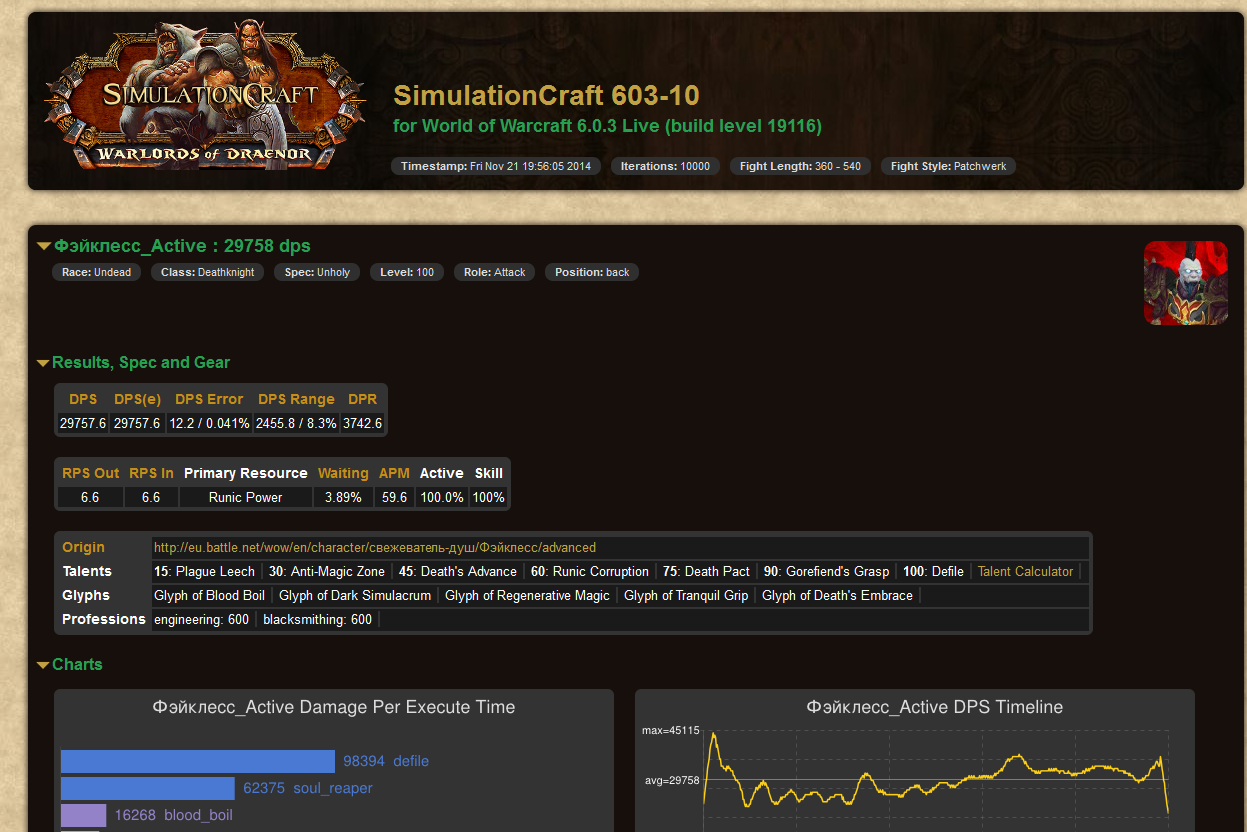Click the Fight Style: Patchwerk badge

click(x=948, y=166)
